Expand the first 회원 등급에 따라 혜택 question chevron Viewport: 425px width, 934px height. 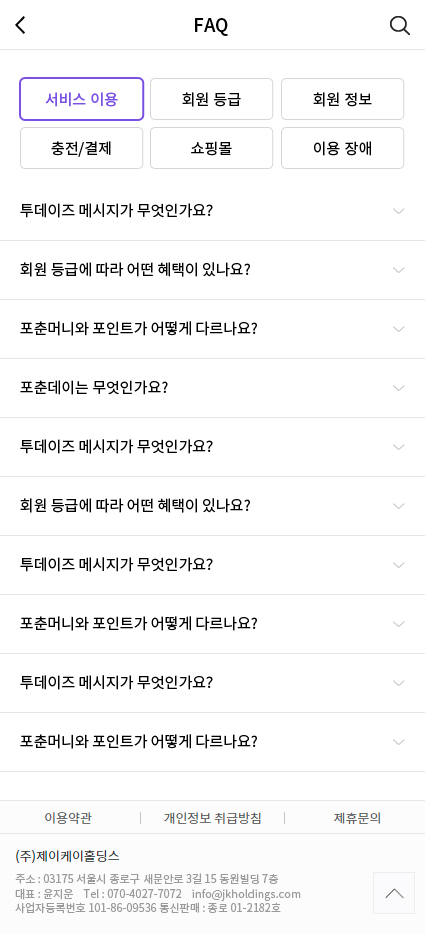399,270
